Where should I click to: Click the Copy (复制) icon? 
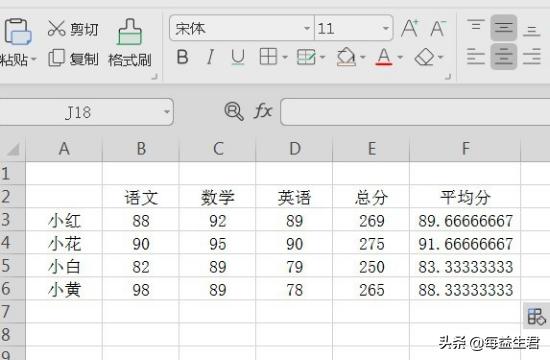(x=56, y=58)
